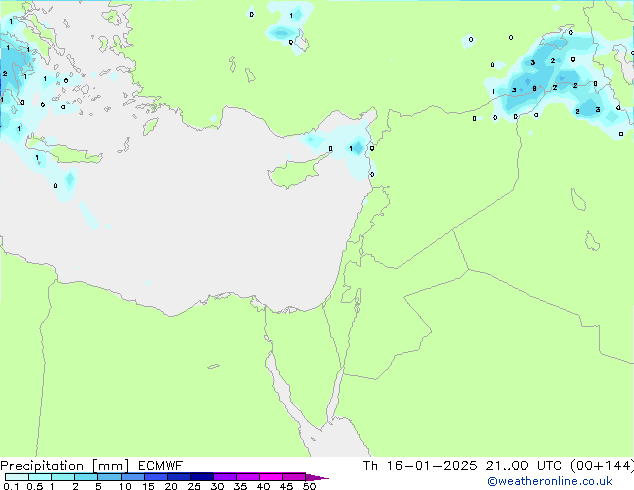
Task: Pick the 10–15 mm legend color box
Action: coord(133,477)
